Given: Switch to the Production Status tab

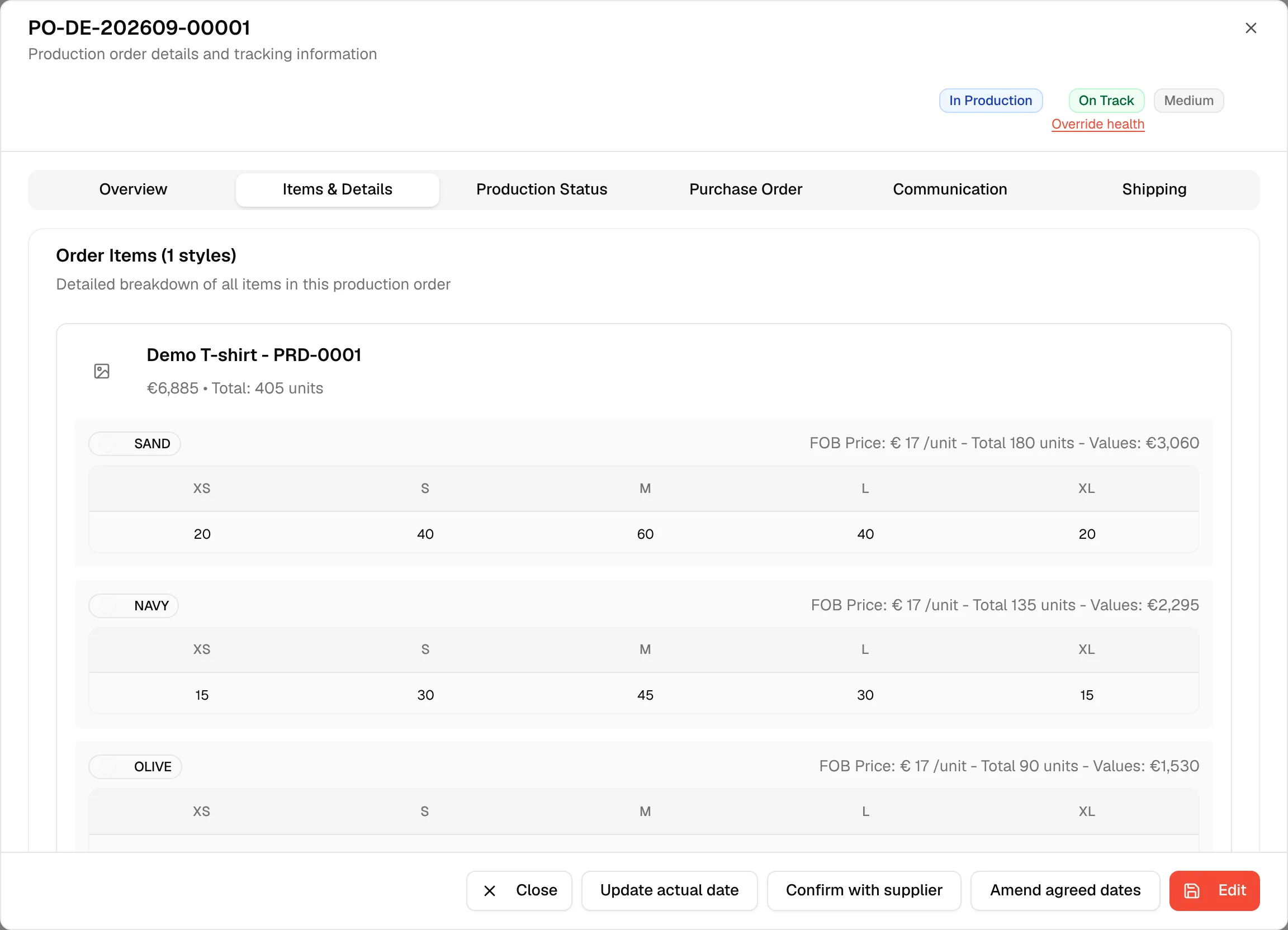Looking at the screenshot, I should pyautogui.click(x=542, y=189).
